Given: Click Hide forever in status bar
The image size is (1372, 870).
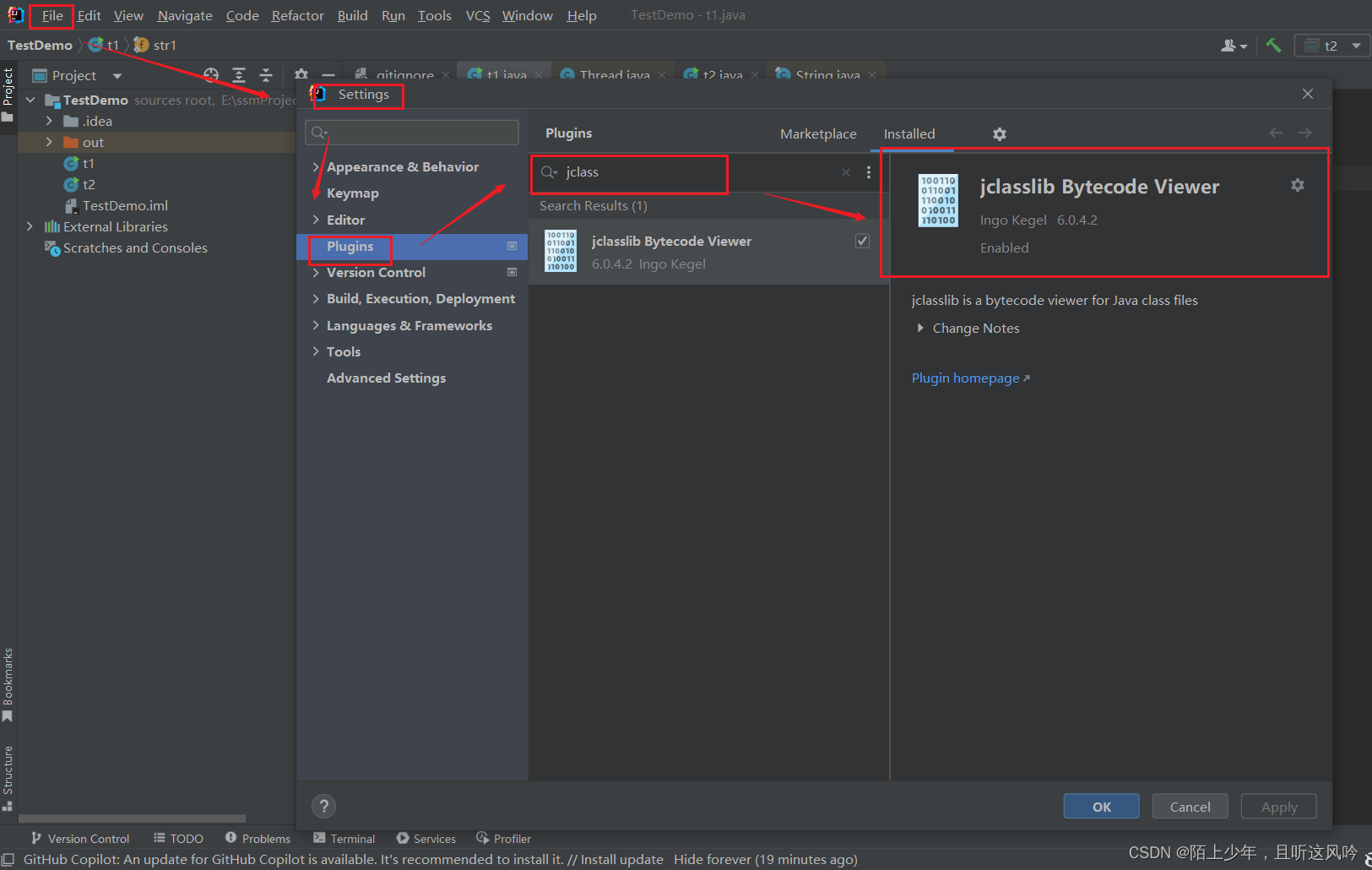Looking at the screenshot, I should click(713, 860).
